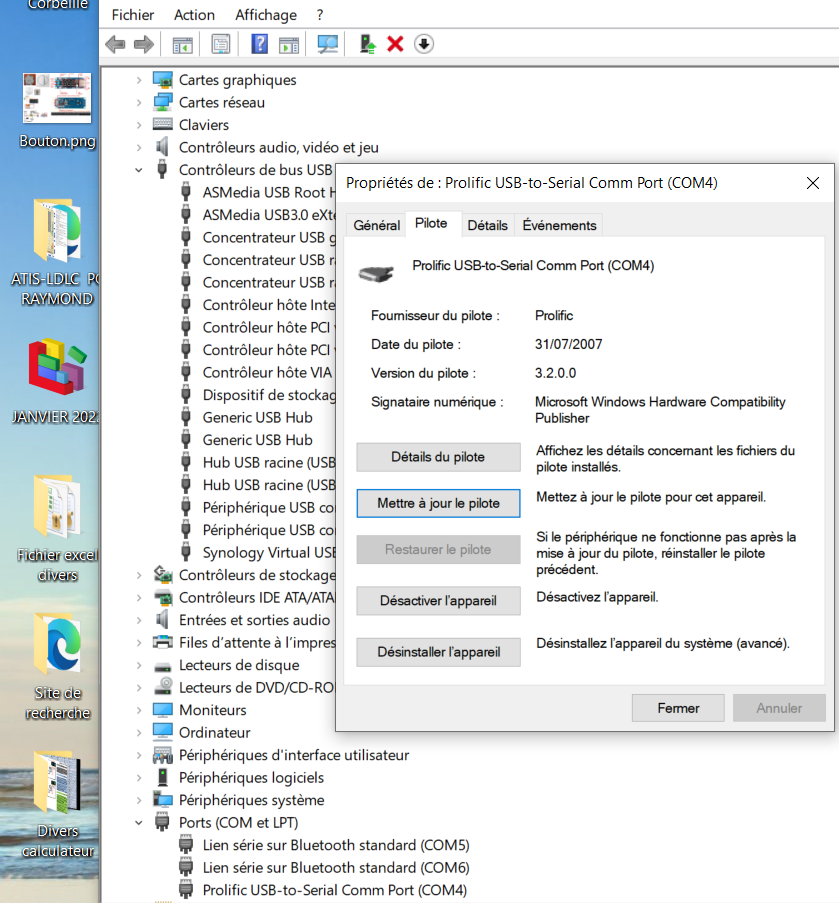Expand Périphériques système node
Screen dimensions: 839x903
pos(139,800)
